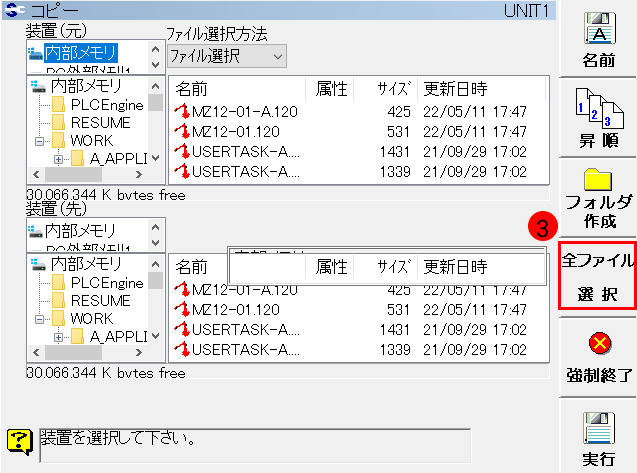Open the ファイル選択 method dropdown

(227, 56)
